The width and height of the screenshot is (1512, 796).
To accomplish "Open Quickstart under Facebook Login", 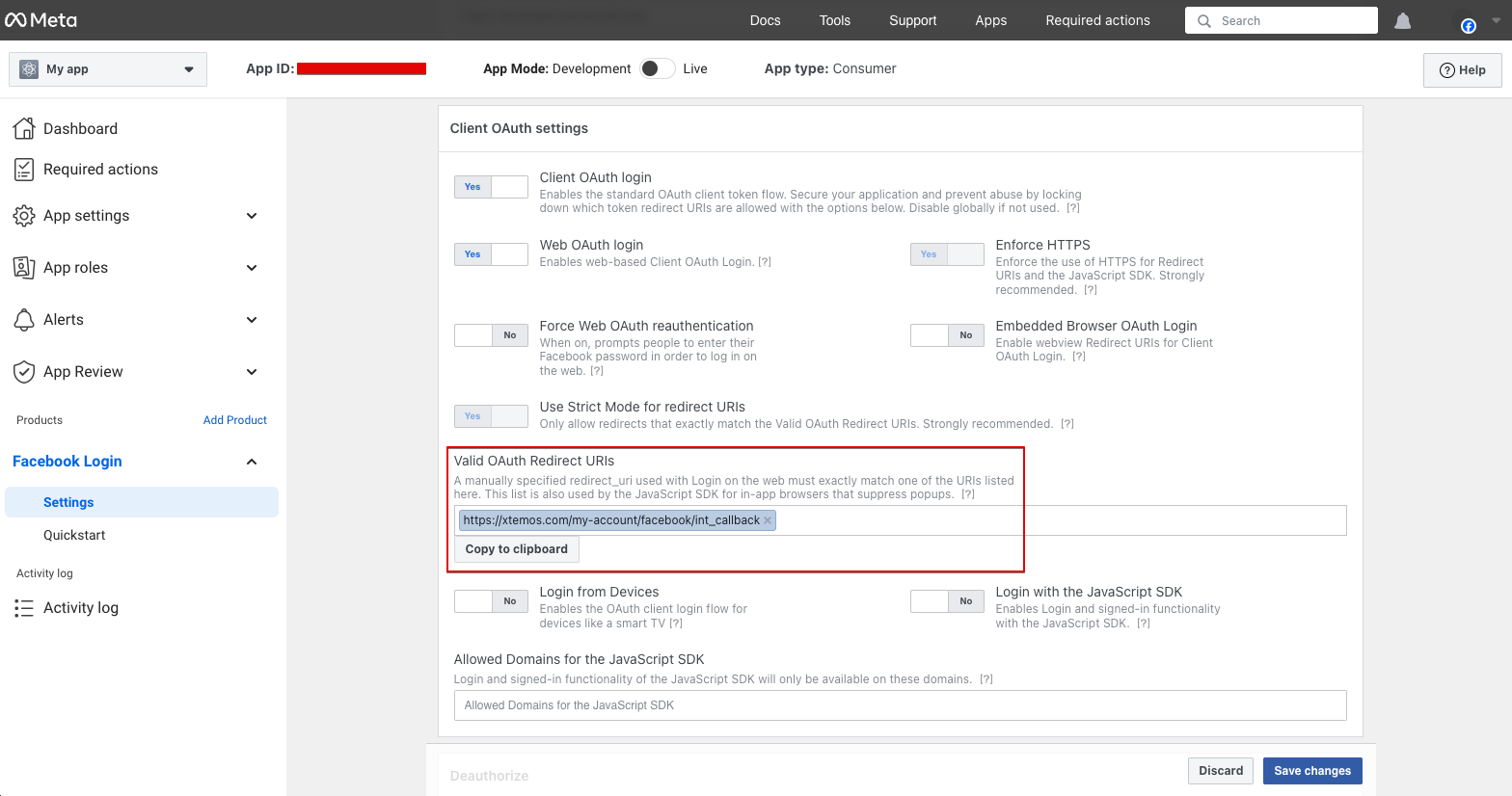I will coord(74,535).
